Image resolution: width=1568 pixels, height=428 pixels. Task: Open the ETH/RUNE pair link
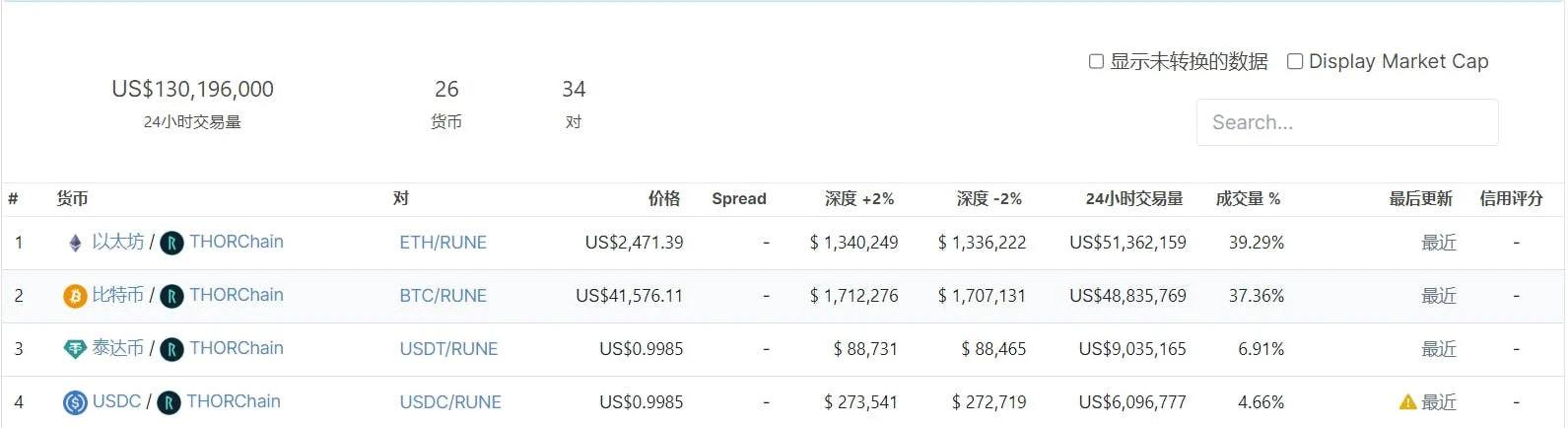(443, 243)
